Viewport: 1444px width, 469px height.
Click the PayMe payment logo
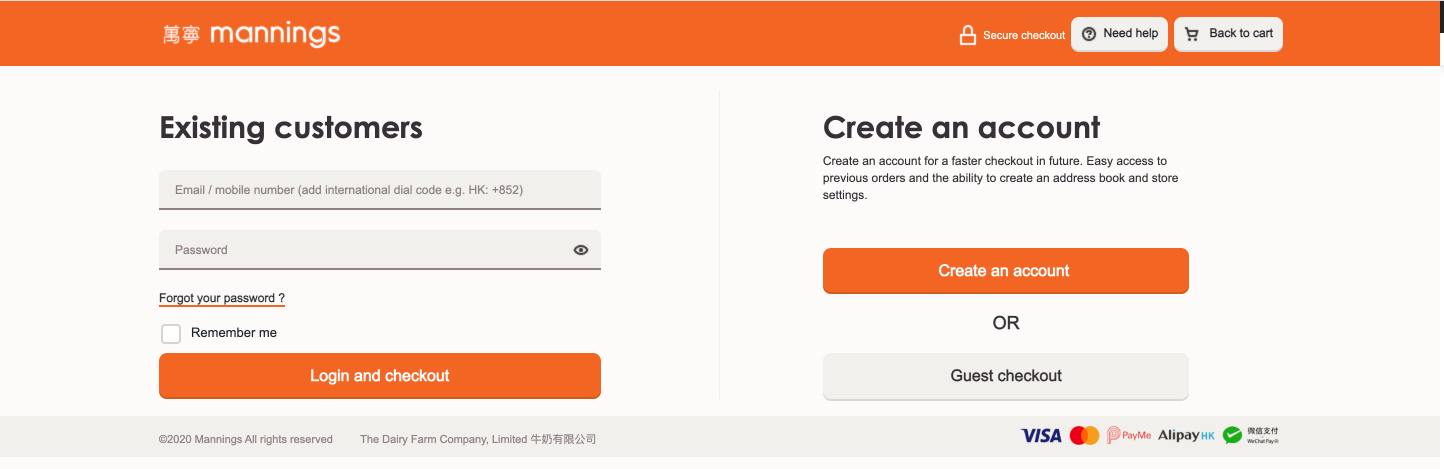1129,435
